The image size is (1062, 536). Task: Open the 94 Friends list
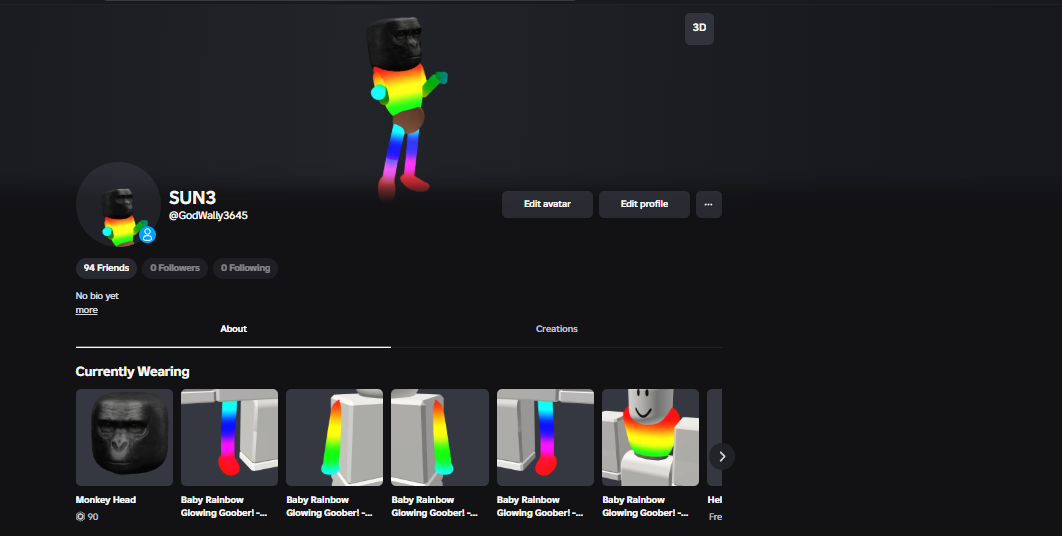tap(106, 268)
